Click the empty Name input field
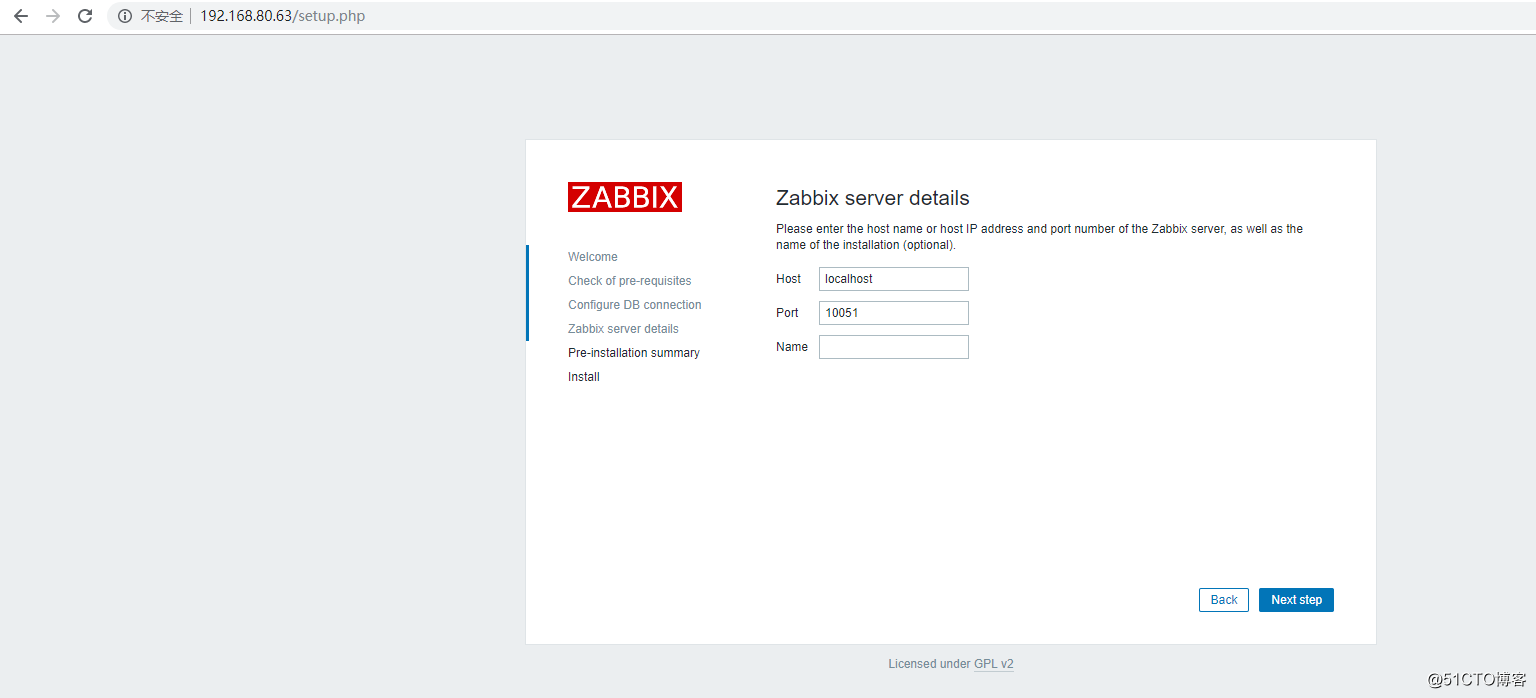 point(894,347)
